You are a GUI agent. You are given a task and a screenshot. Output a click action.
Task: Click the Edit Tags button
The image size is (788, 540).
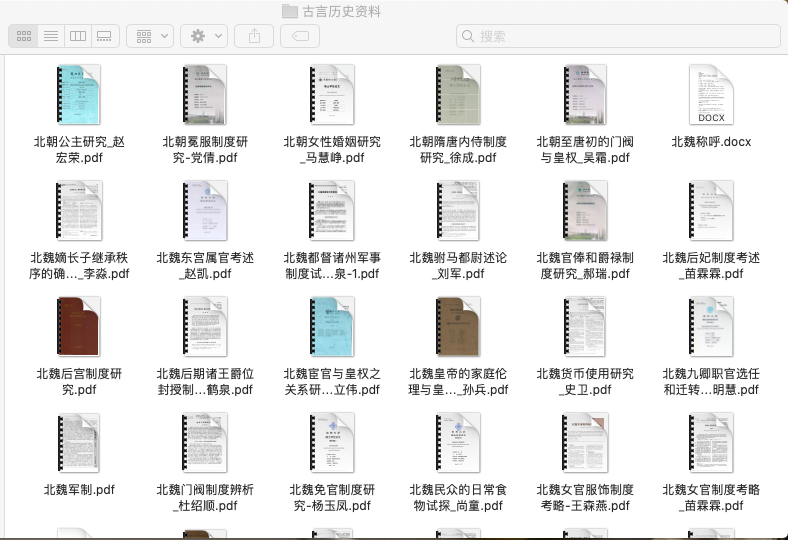point(300,36)
